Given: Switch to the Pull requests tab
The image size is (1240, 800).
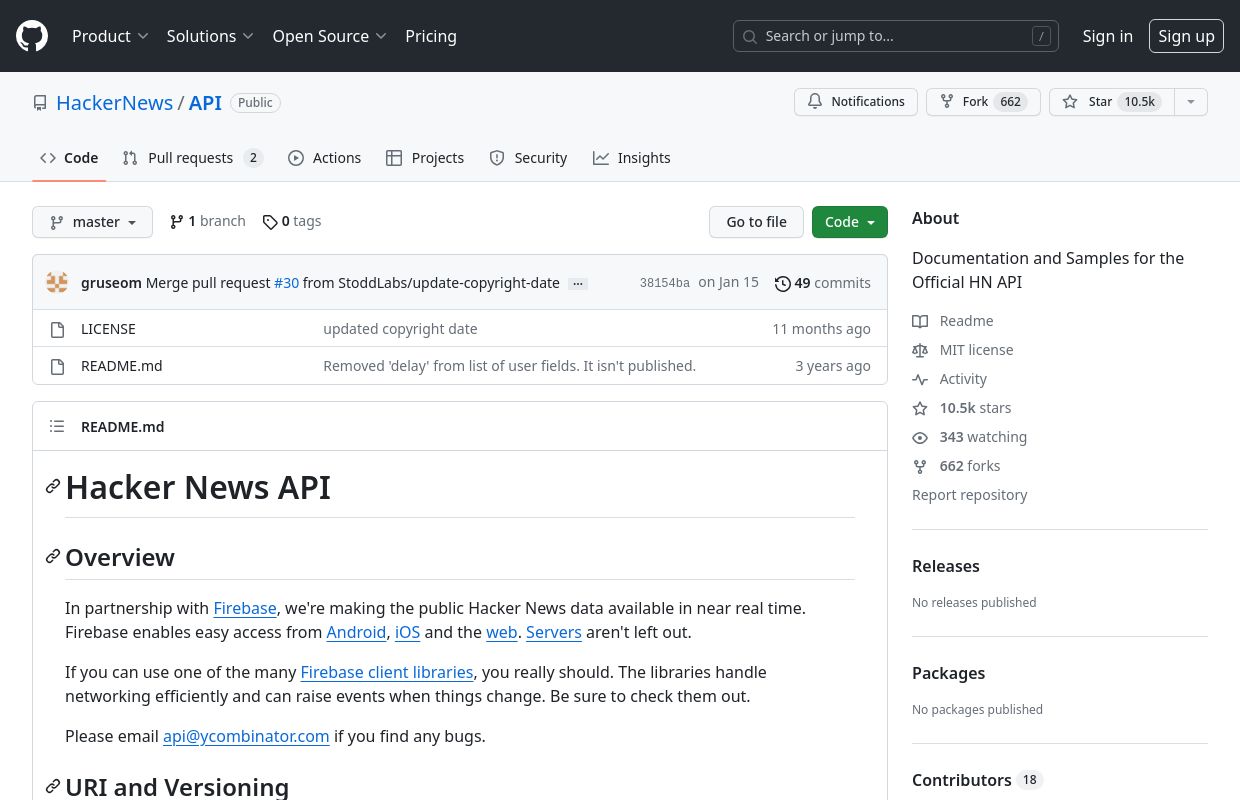Looking at the screenshot, I should tap(192, 158).
